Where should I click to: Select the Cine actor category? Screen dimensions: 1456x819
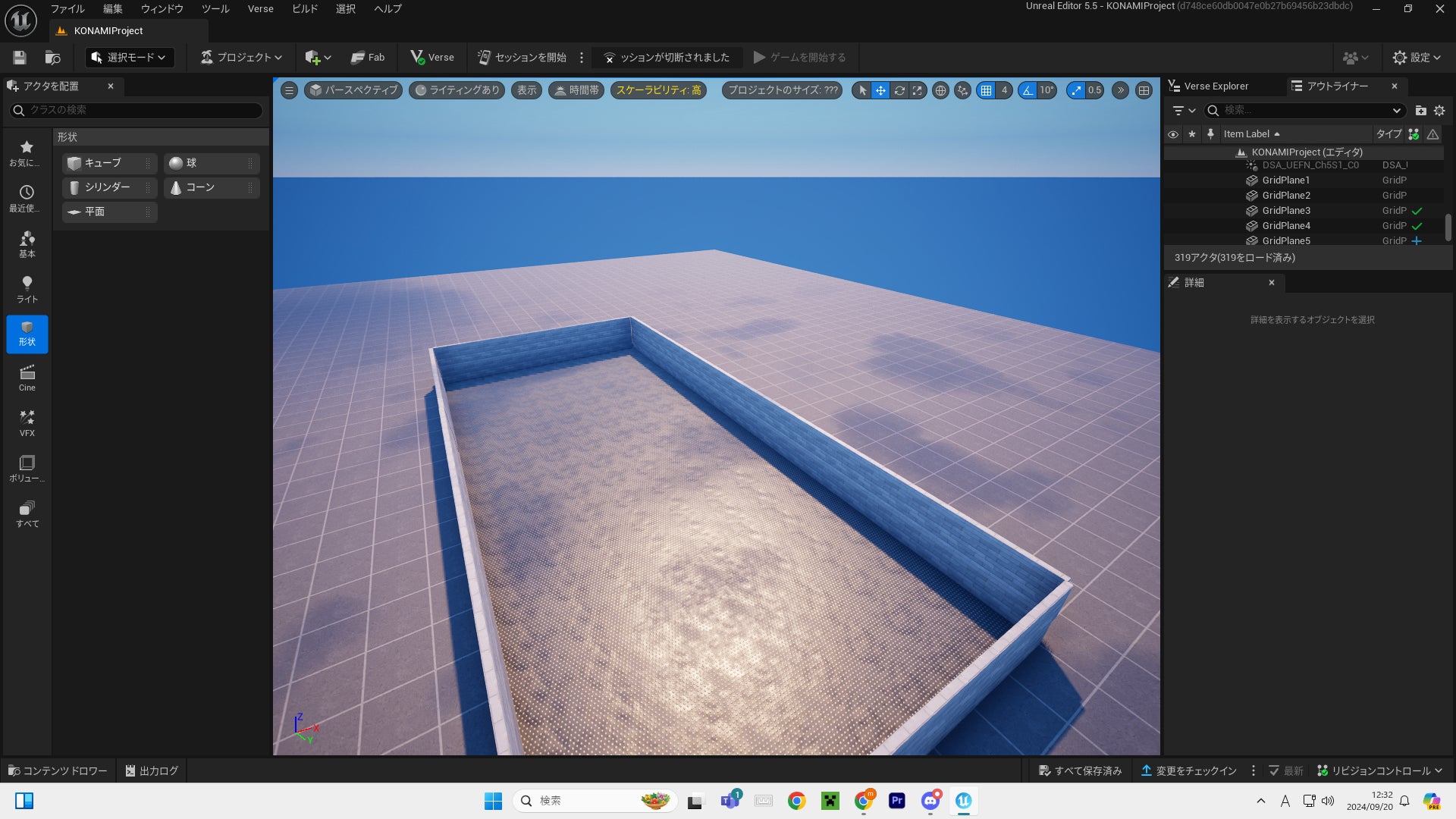point(27,378)
